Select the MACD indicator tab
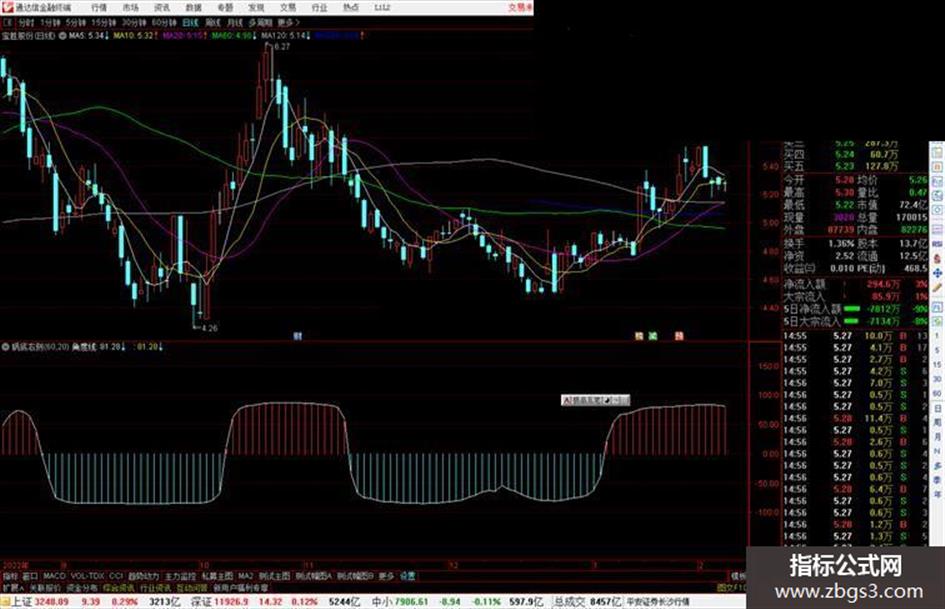945x609 pixels. click(54, 576)
